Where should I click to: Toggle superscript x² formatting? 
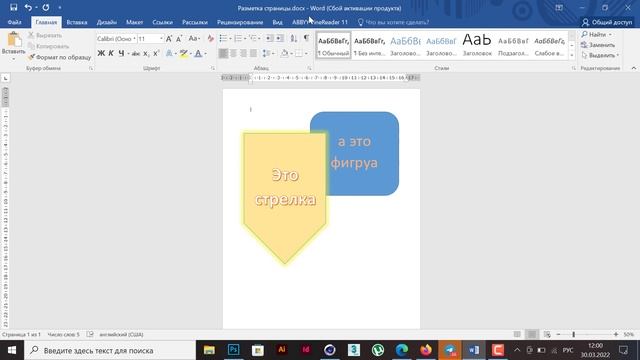[x=156, y=53]
